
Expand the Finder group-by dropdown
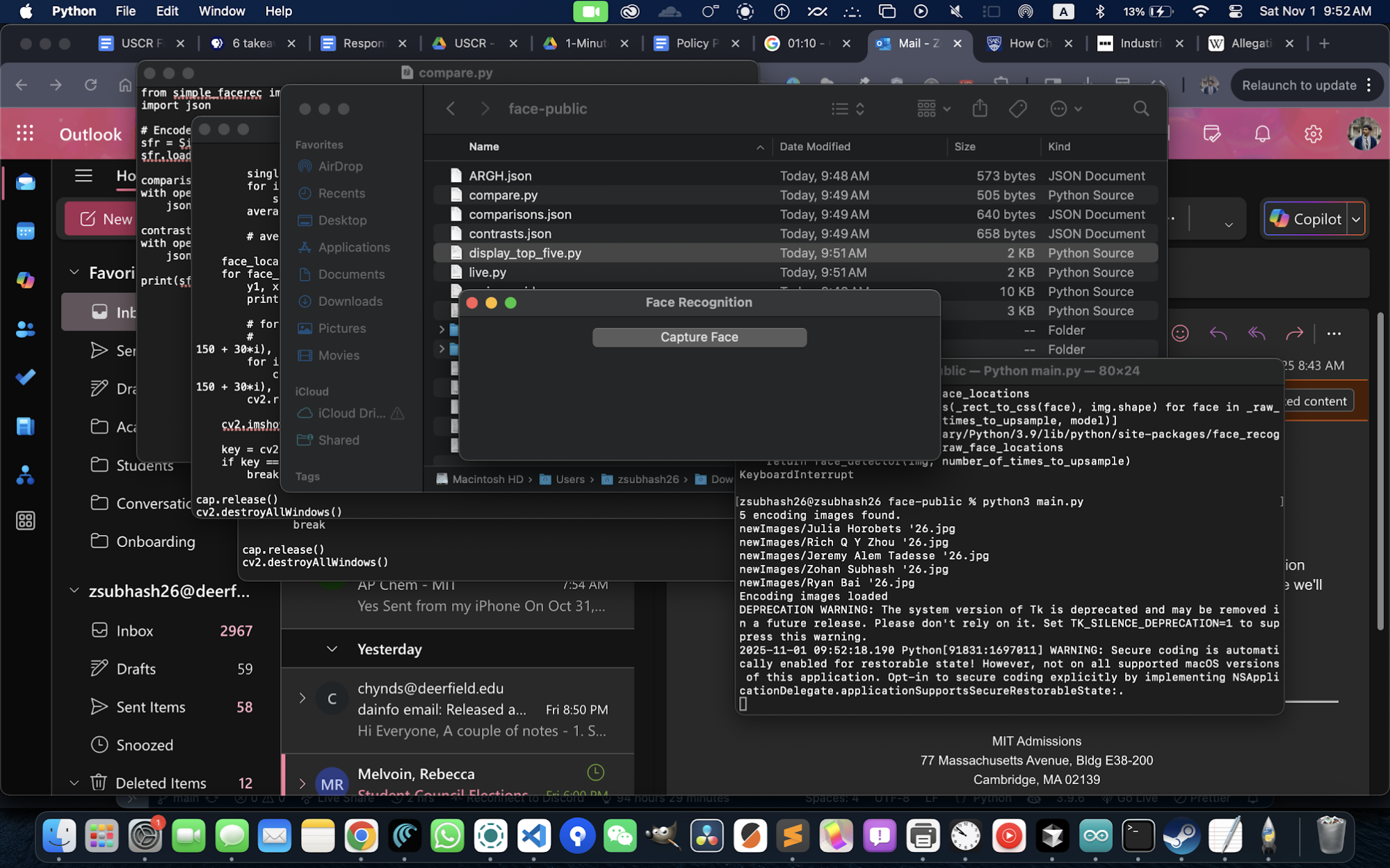click(x=933, y=108)
